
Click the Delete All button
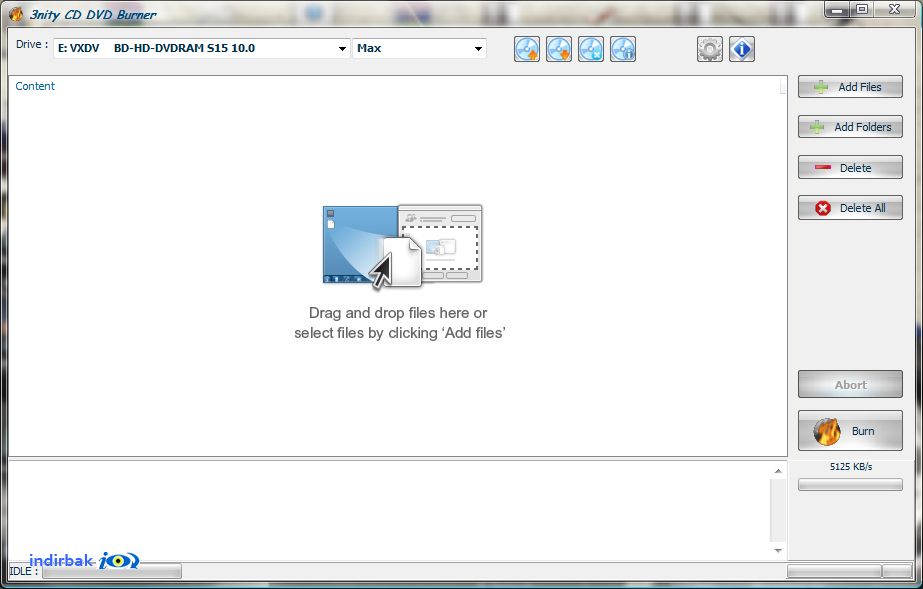850,208
